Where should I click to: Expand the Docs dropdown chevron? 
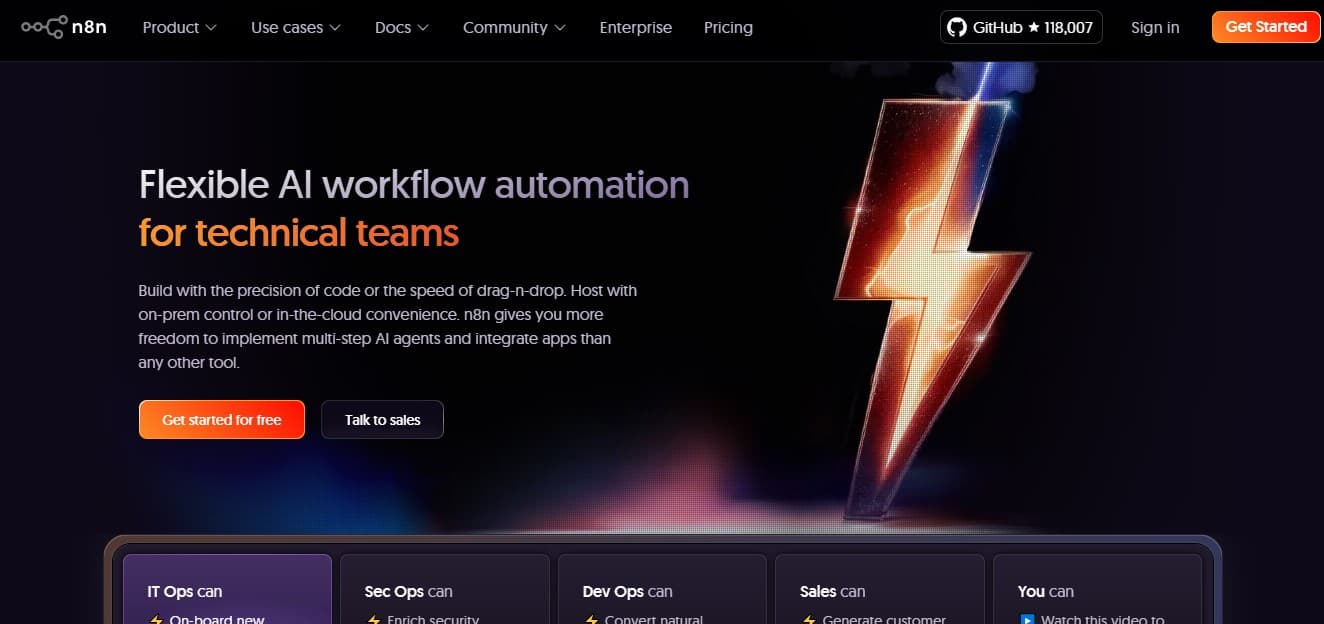coord(423,27)
